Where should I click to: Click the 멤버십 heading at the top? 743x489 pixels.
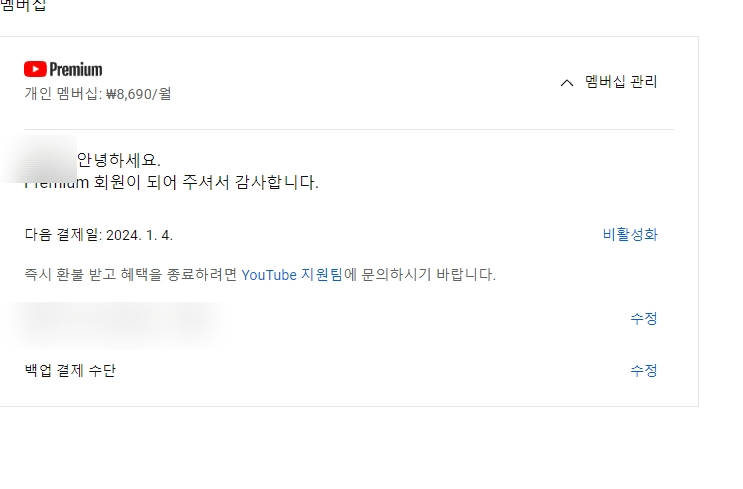23,6
